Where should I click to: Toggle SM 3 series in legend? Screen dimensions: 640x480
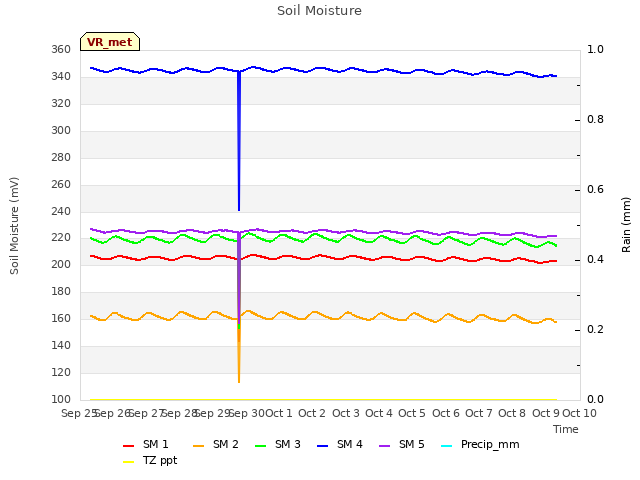pyautogui.click(x=278, y=444)
